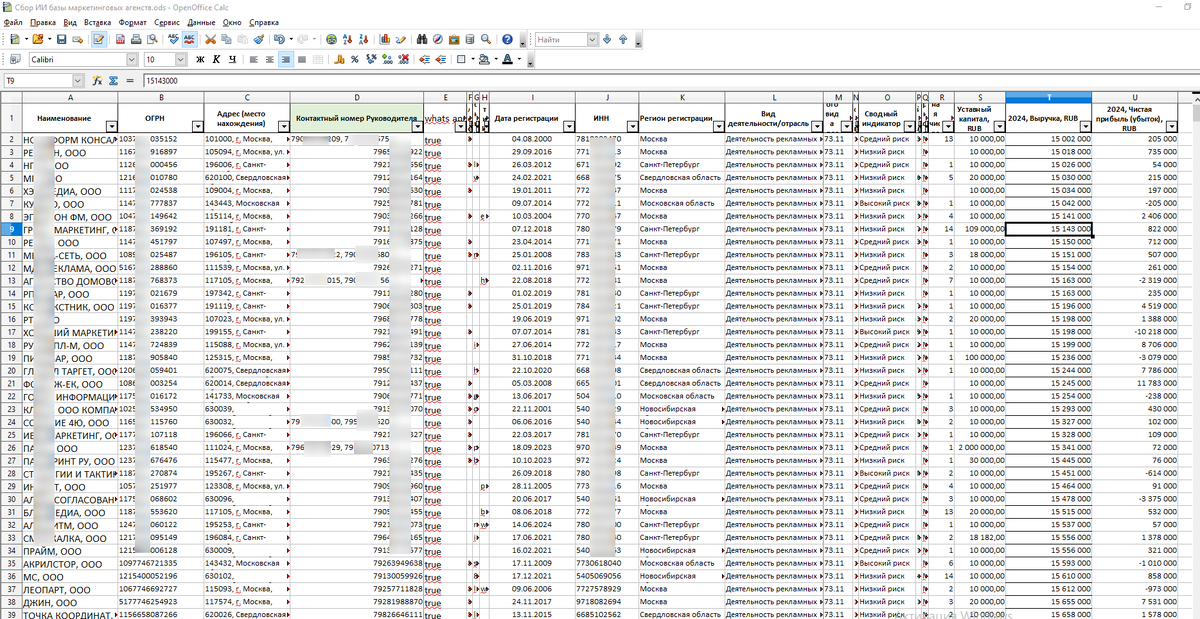Click the Zoom magnifier icon
This screenshot has height=619, width=1200.
pos(485,39)
